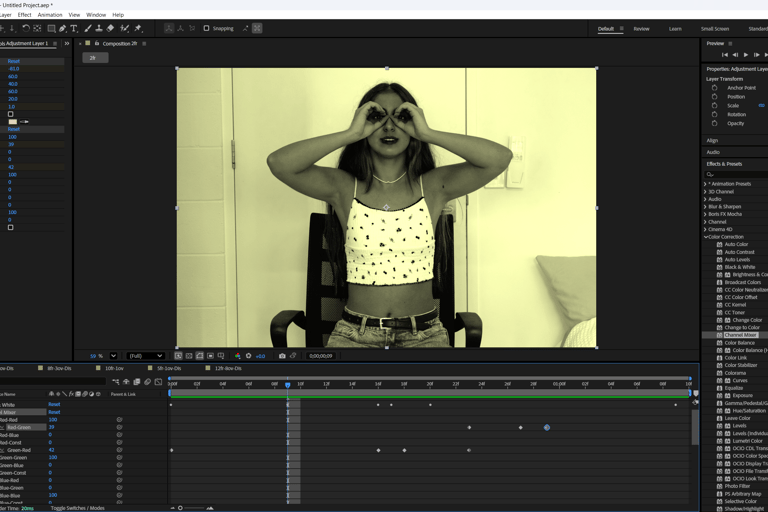This screenshot has width=768, height=512.
Task: Open the magnification ratio dropdown
Action: coord(113,356)
